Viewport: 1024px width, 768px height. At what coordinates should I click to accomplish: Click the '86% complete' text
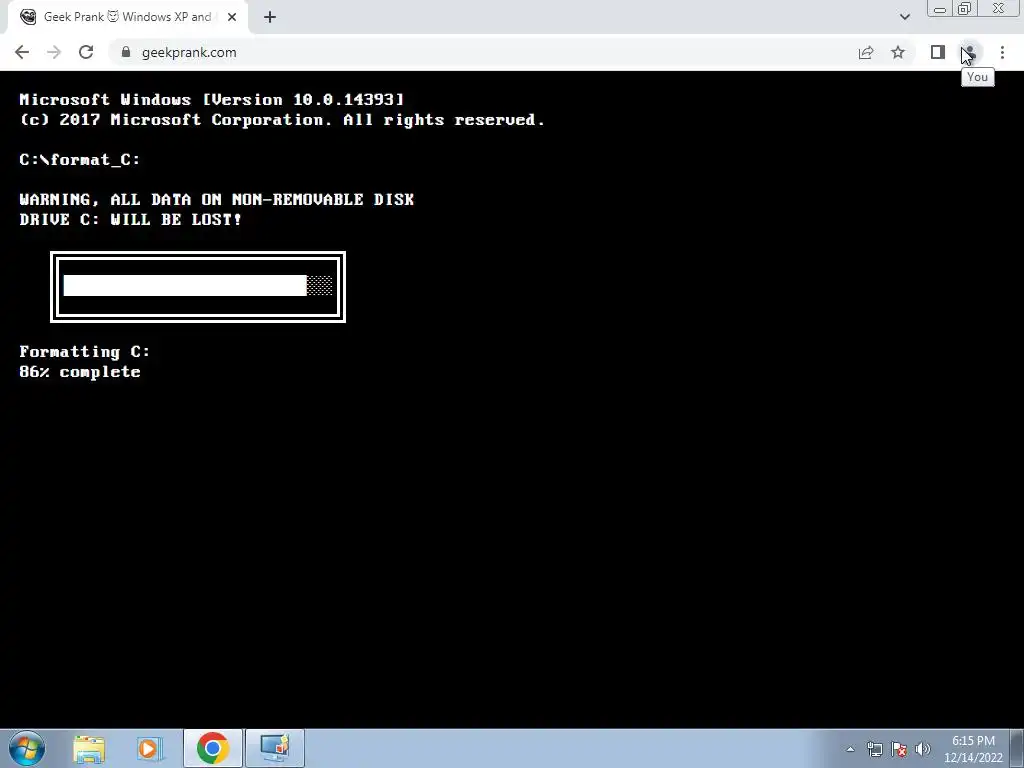(x=80, y=372)
